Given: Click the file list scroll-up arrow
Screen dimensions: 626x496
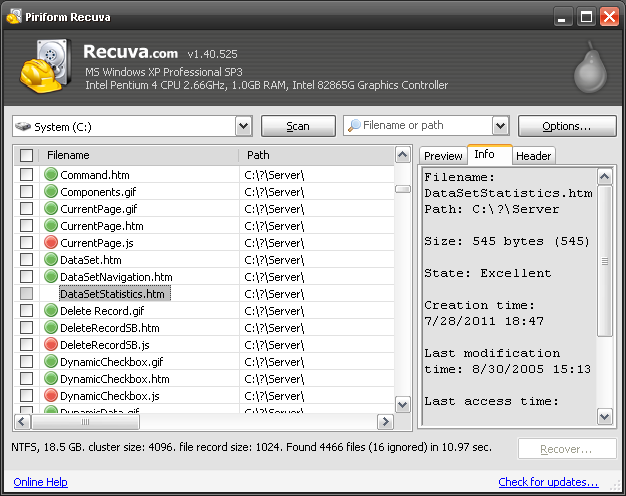Looking at the screenshot, I should pos(403,155).
